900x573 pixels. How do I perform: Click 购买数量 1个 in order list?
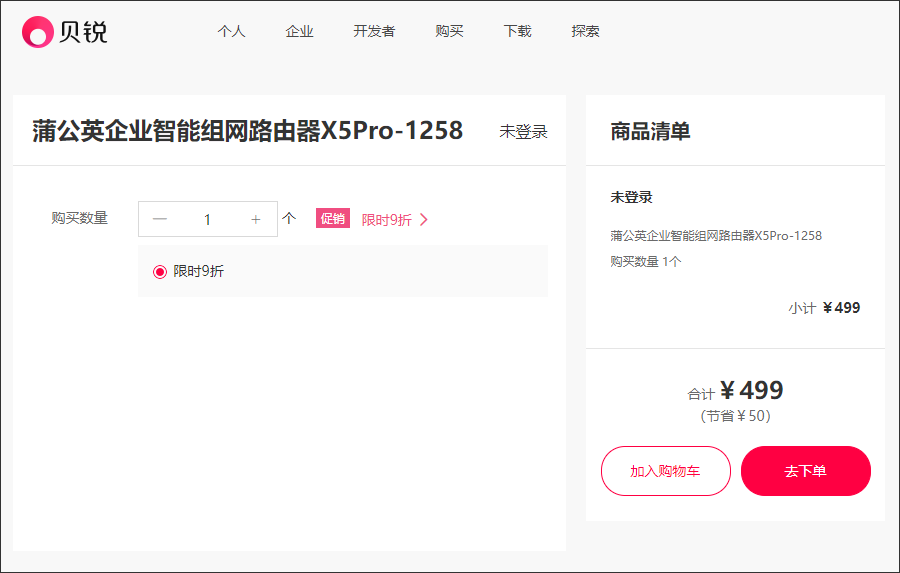pyautogui.click(x=646, y=262)
